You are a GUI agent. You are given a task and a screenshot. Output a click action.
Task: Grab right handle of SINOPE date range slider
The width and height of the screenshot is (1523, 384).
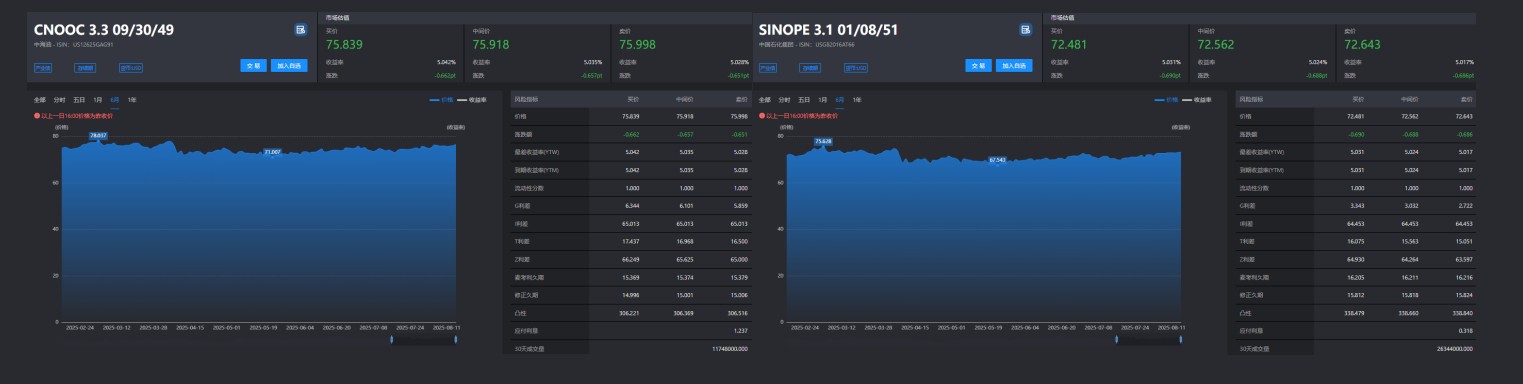tap(1181, 340)
